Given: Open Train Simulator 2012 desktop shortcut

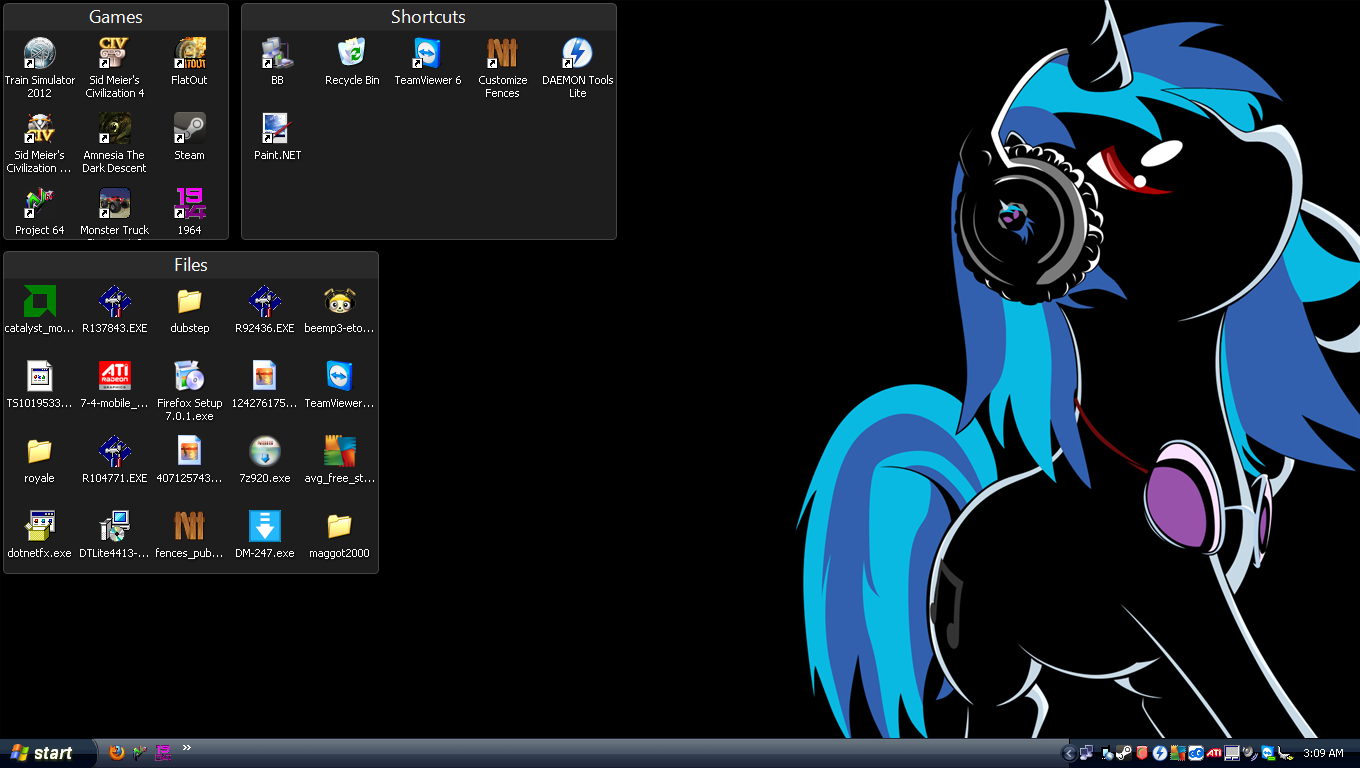Looking at the screenshot, I should coord(40,54).
